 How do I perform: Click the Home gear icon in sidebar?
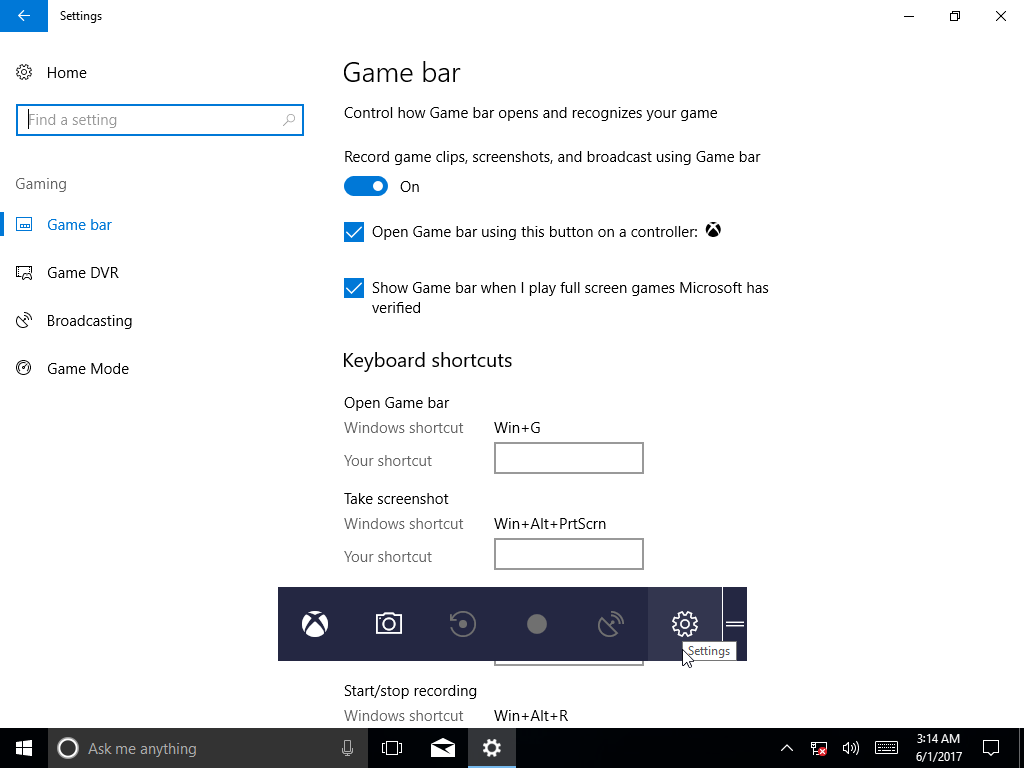tap(24, 72)
